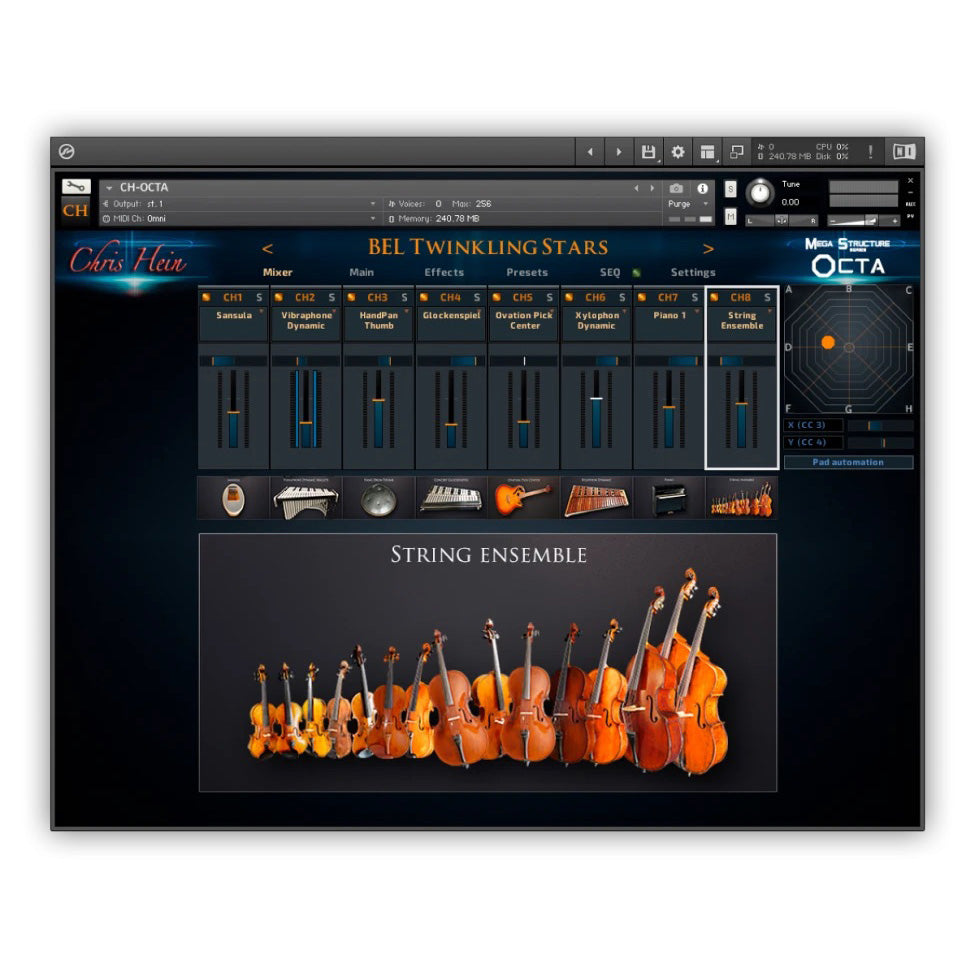Click the orange dot on the XY pad
This screenshot has width=975, height=975.
[x=828, y=342]
